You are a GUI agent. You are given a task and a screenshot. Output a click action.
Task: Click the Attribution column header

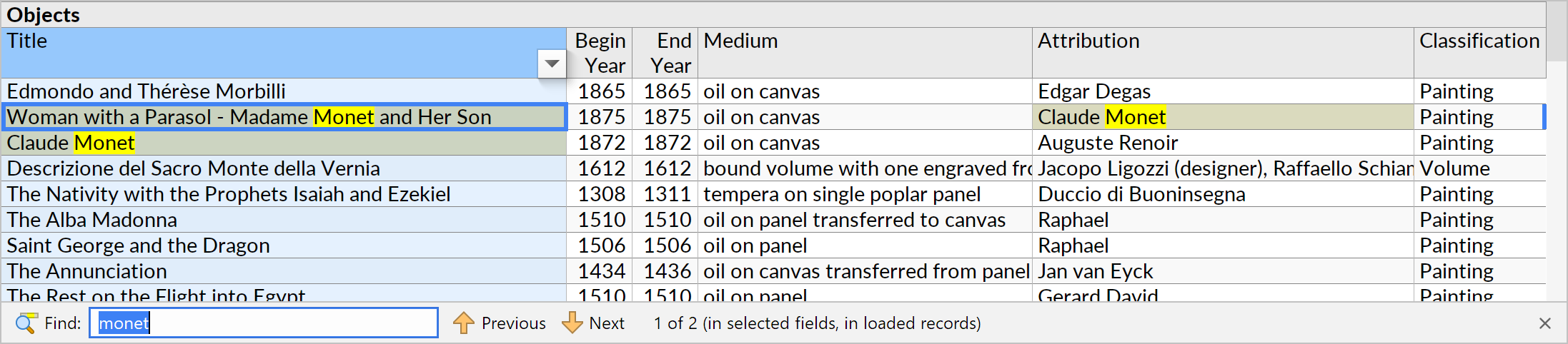pyautogui.click(x=1223, y=53)
